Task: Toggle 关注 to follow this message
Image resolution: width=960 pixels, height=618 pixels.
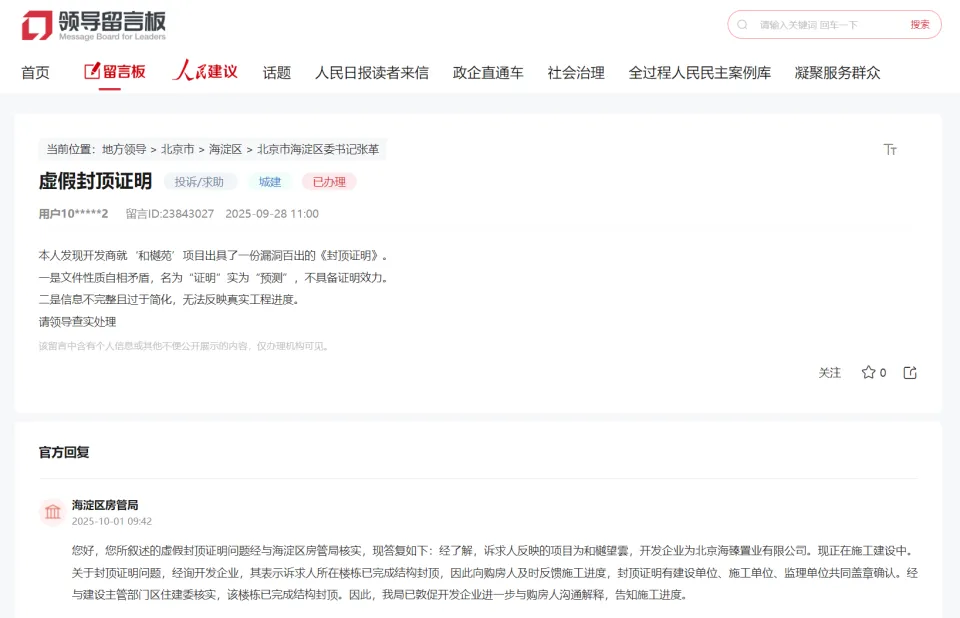Action: [x=829, y=372]
